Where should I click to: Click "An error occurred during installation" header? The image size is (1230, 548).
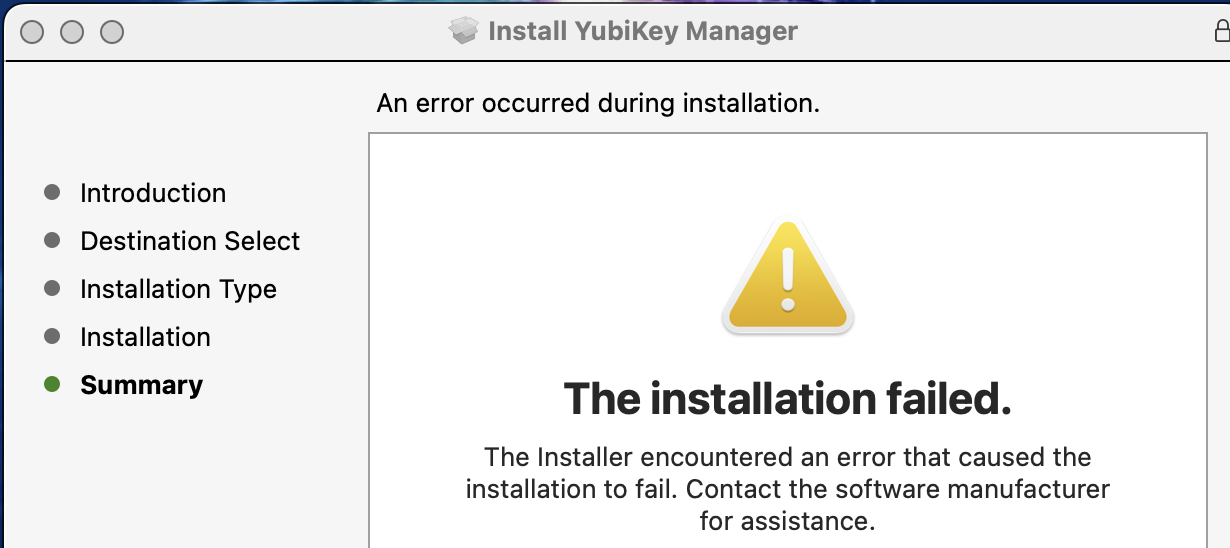(x=598, y=103)
